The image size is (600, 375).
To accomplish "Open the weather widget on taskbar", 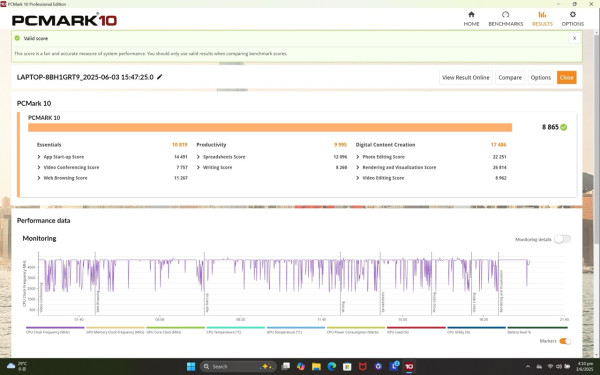I will click(17, 366).
